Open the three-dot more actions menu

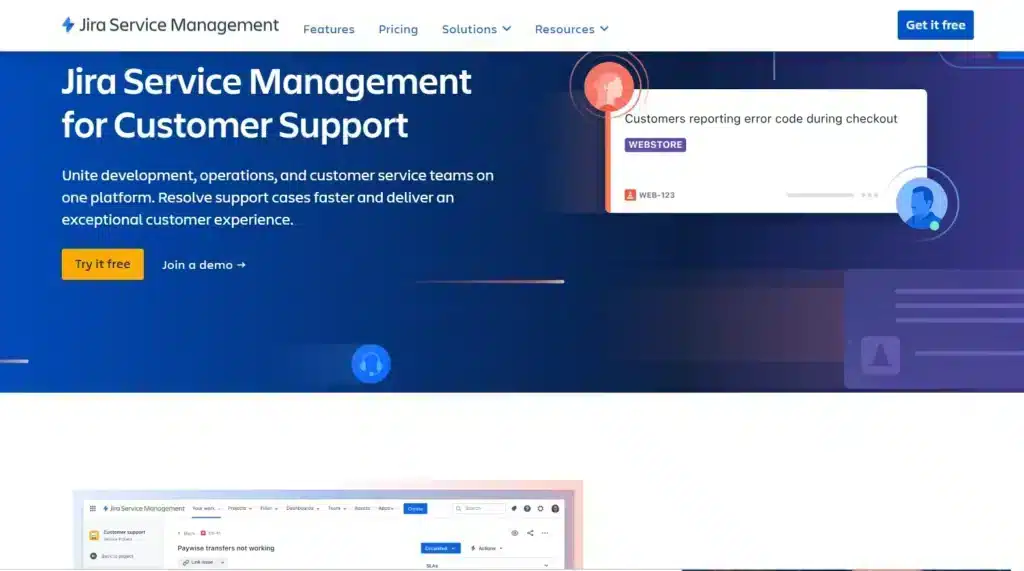[545, 533]
